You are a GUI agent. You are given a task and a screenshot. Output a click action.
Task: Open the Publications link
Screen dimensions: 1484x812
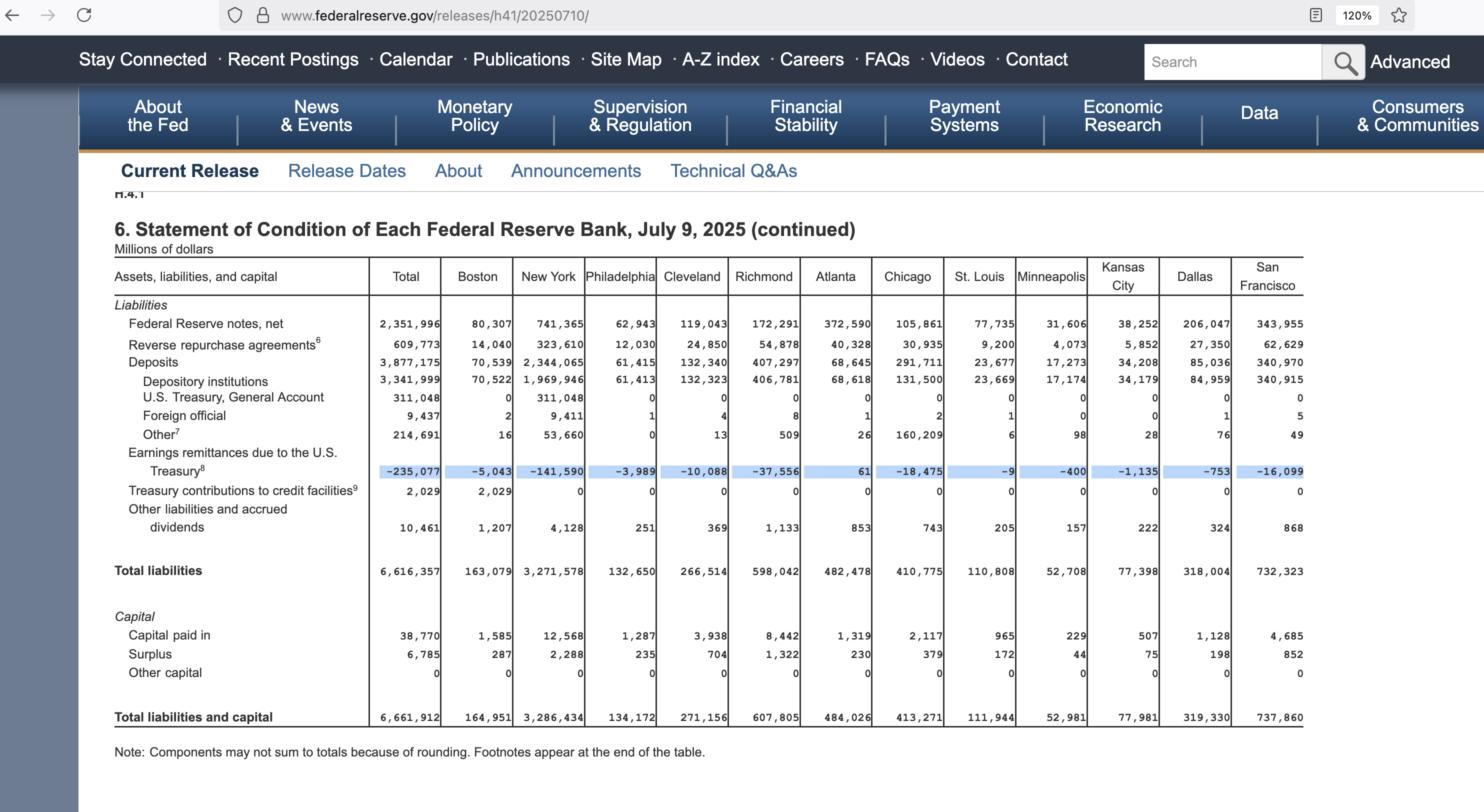pyautogui.click(x=521, y=59)
